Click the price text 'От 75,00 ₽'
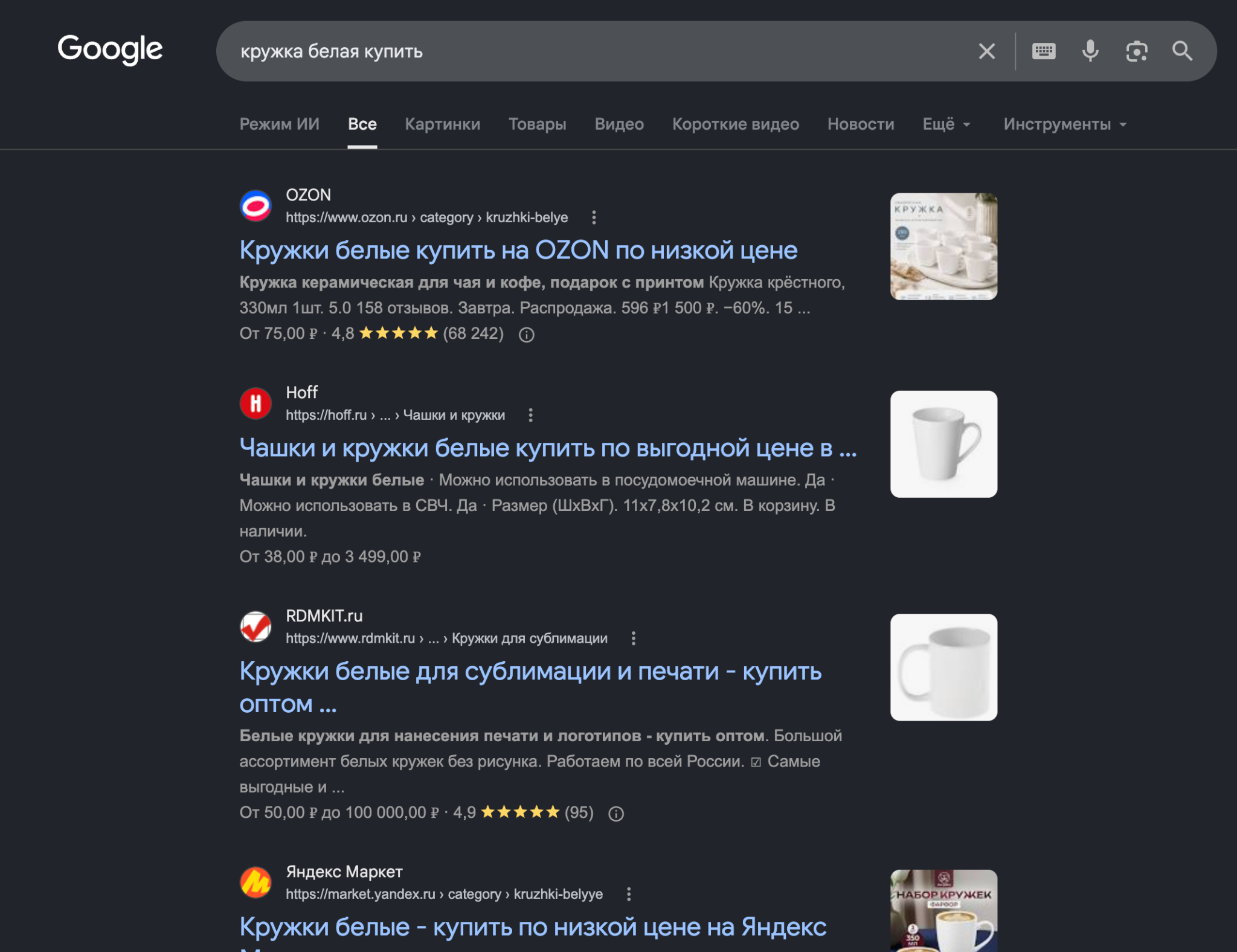The width and height of the screenshot is (1237, 952). [278, 333]
